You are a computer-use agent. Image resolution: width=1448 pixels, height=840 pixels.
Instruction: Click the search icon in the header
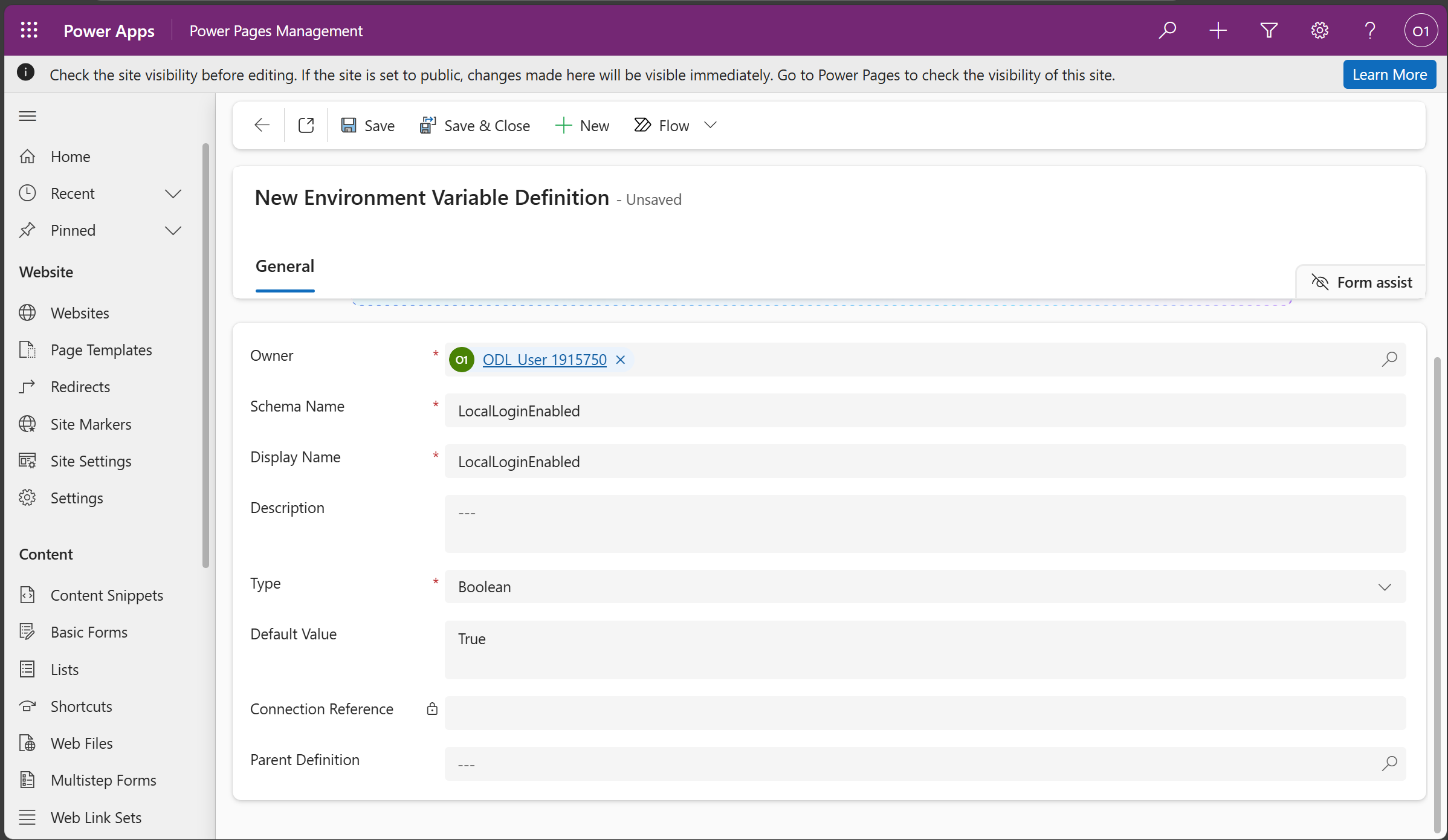click(x=1168, y=30)
